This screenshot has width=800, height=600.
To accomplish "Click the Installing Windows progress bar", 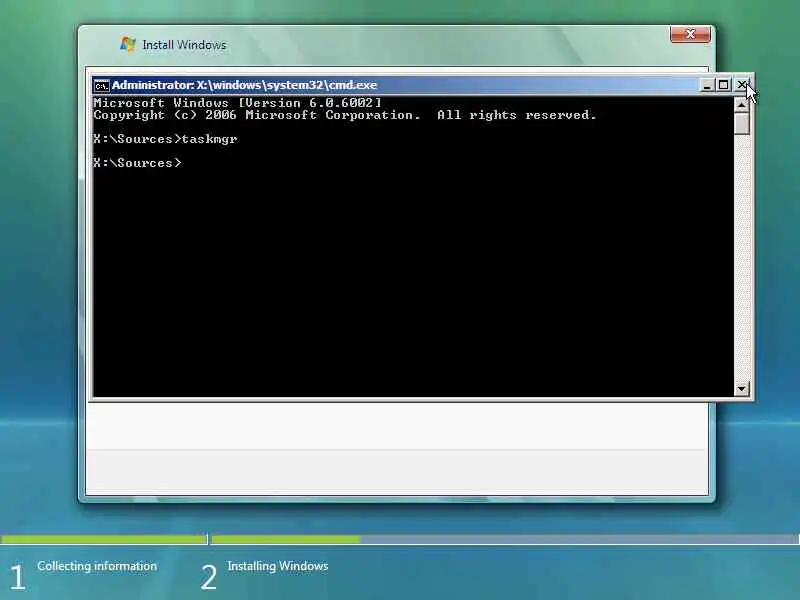I will point(505,539).
